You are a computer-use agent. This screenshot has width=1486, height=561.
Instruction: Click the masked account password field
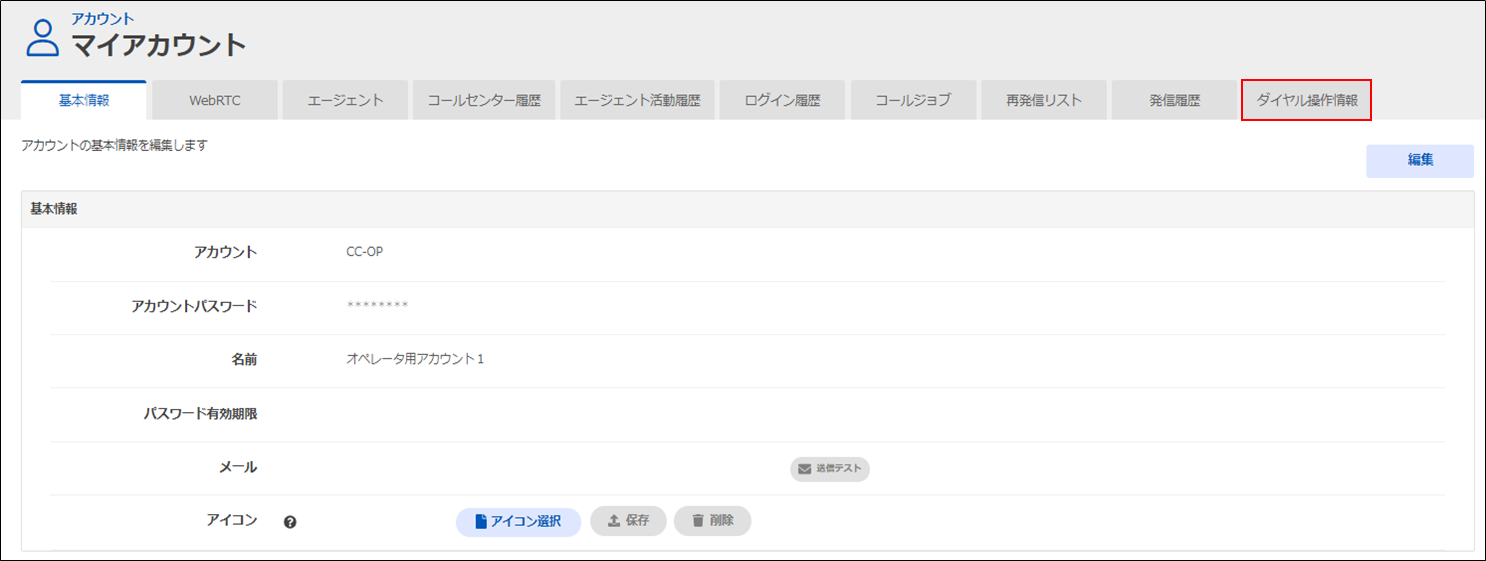(377, 305)
